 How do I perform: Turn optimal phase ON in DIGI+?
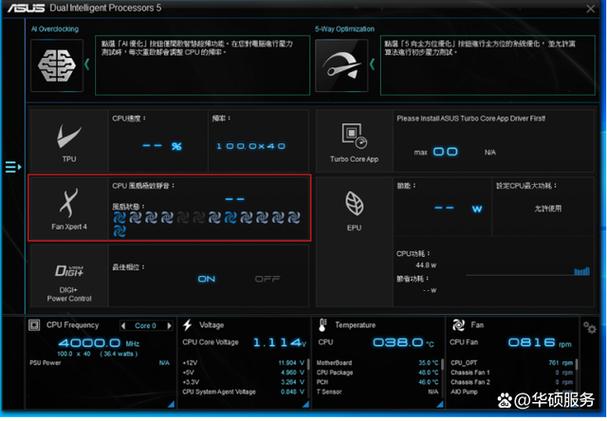pos(206,279)
